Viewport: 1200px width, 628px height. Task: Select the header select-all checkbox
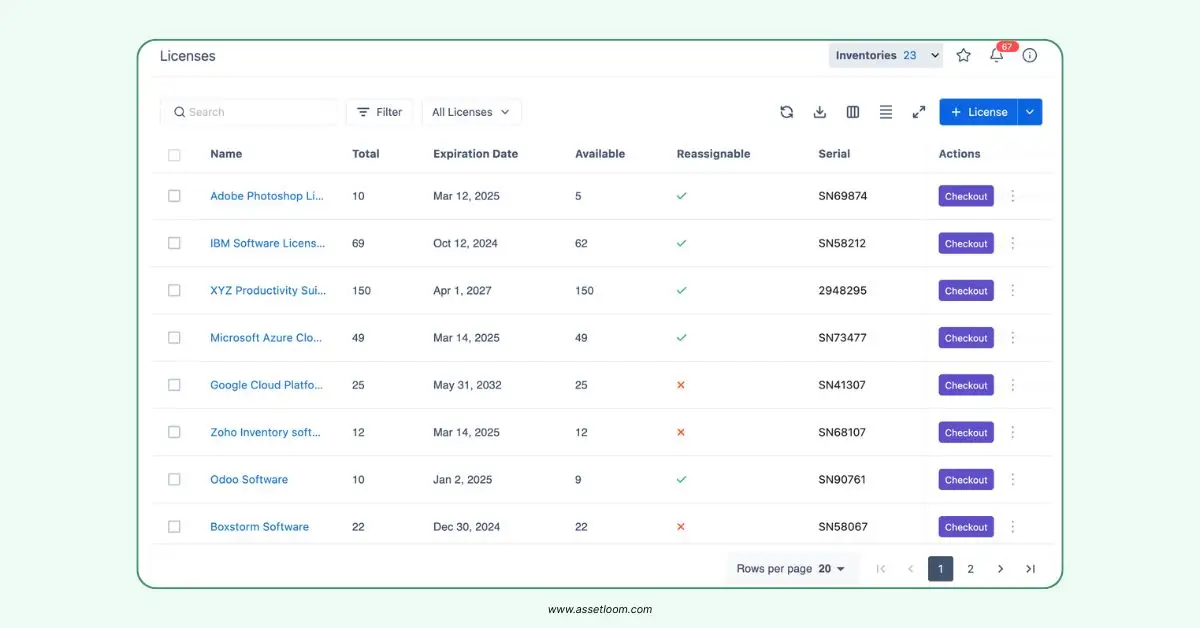click(174, 155)
